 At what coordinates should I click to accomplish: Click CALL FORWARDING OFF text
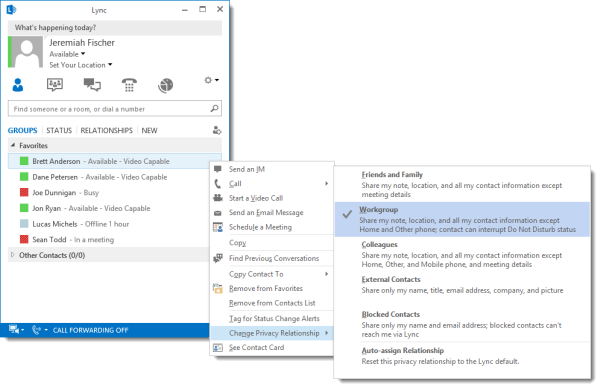click(x=90, y=330)
